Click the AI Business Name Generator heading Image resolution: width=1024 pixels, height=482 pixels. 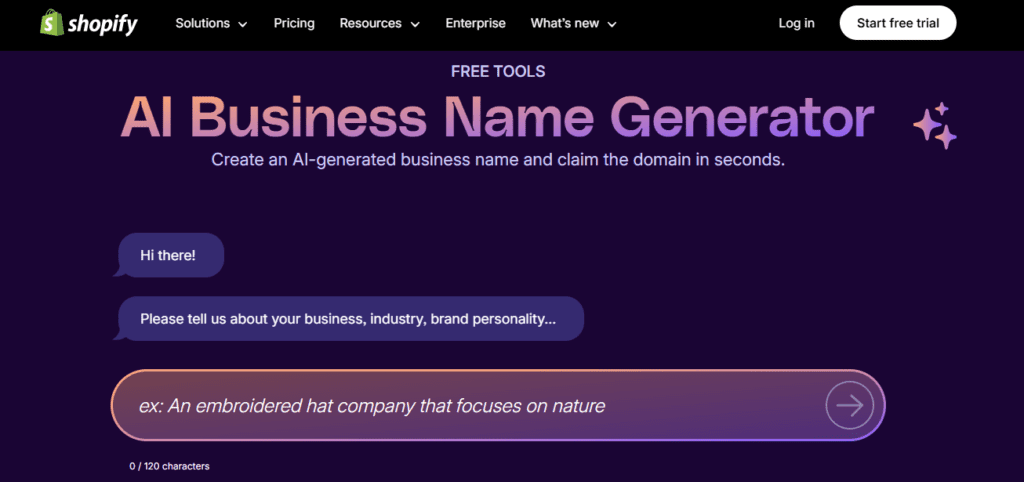tap(497, 118)
